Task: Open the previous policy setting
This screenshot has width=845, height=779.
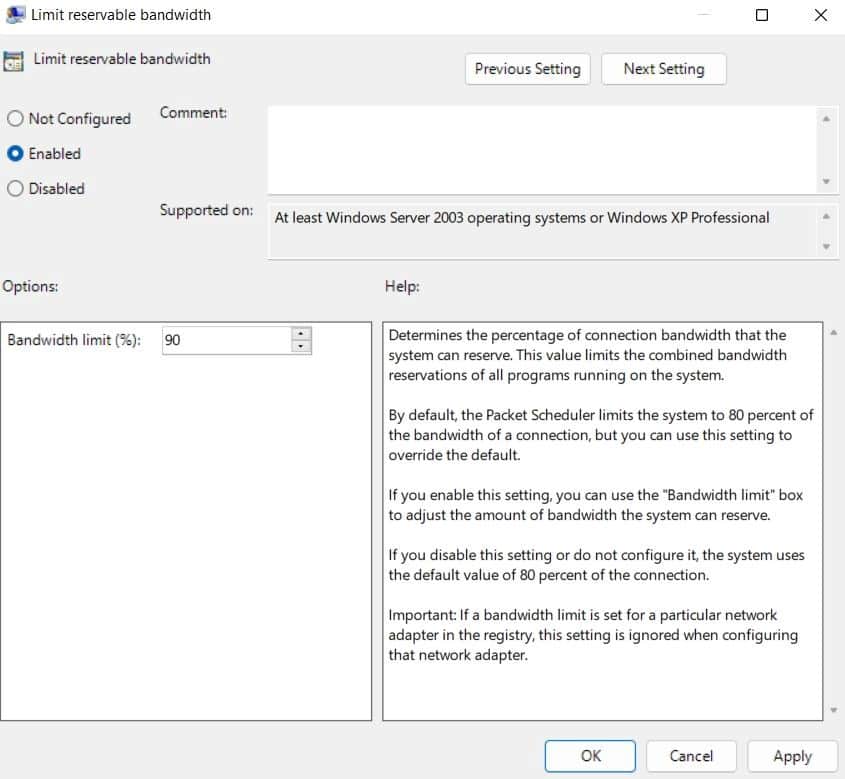Action: pos(527,69)
